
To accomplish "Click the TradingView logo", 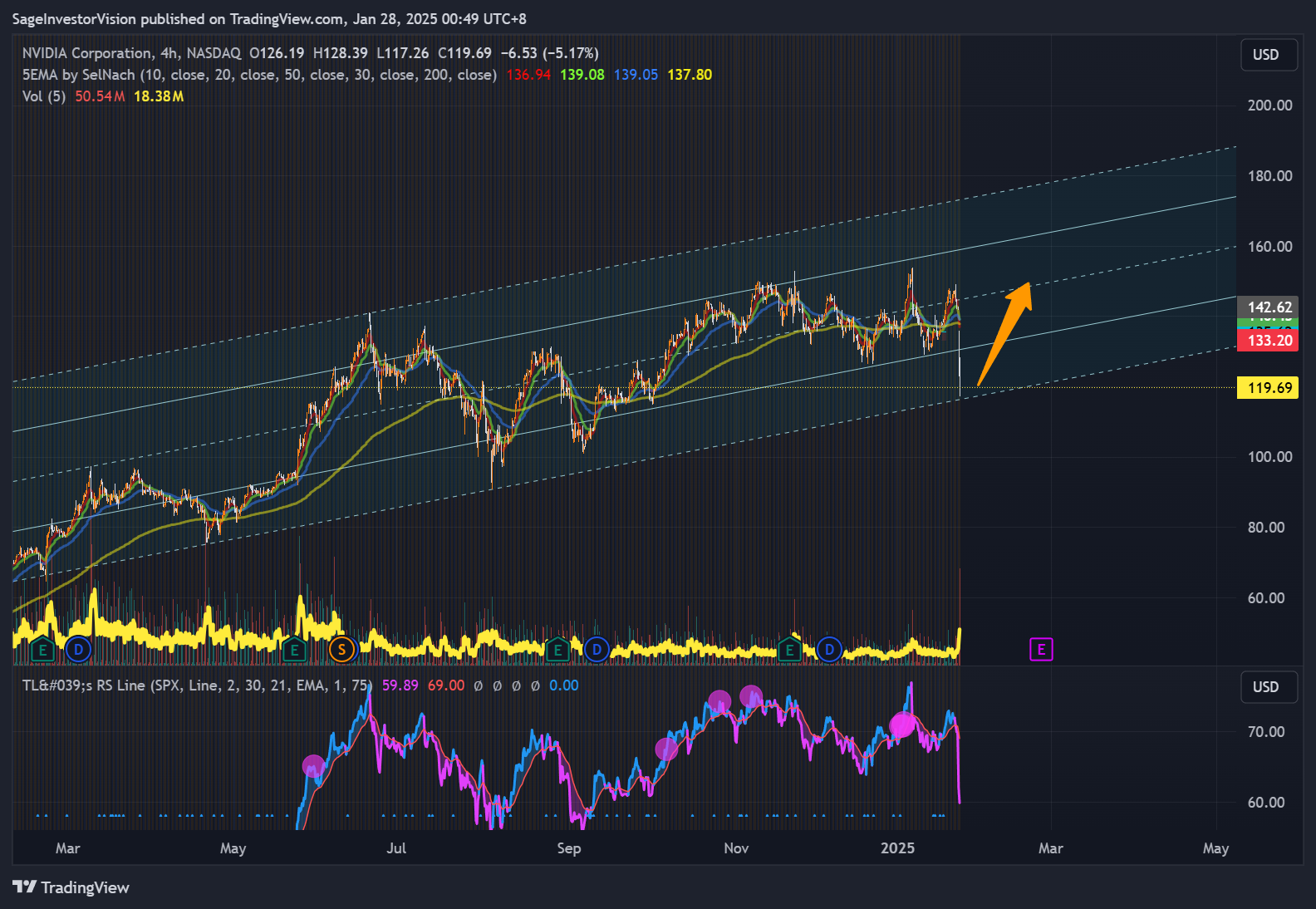I will pyautogui.click(x=71, y=887).
